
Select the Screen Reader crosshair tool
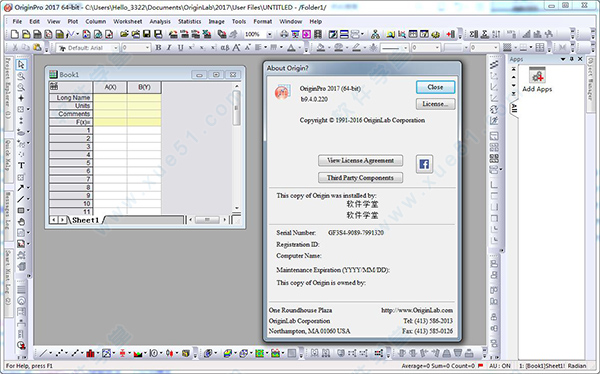tap(21, 98)
